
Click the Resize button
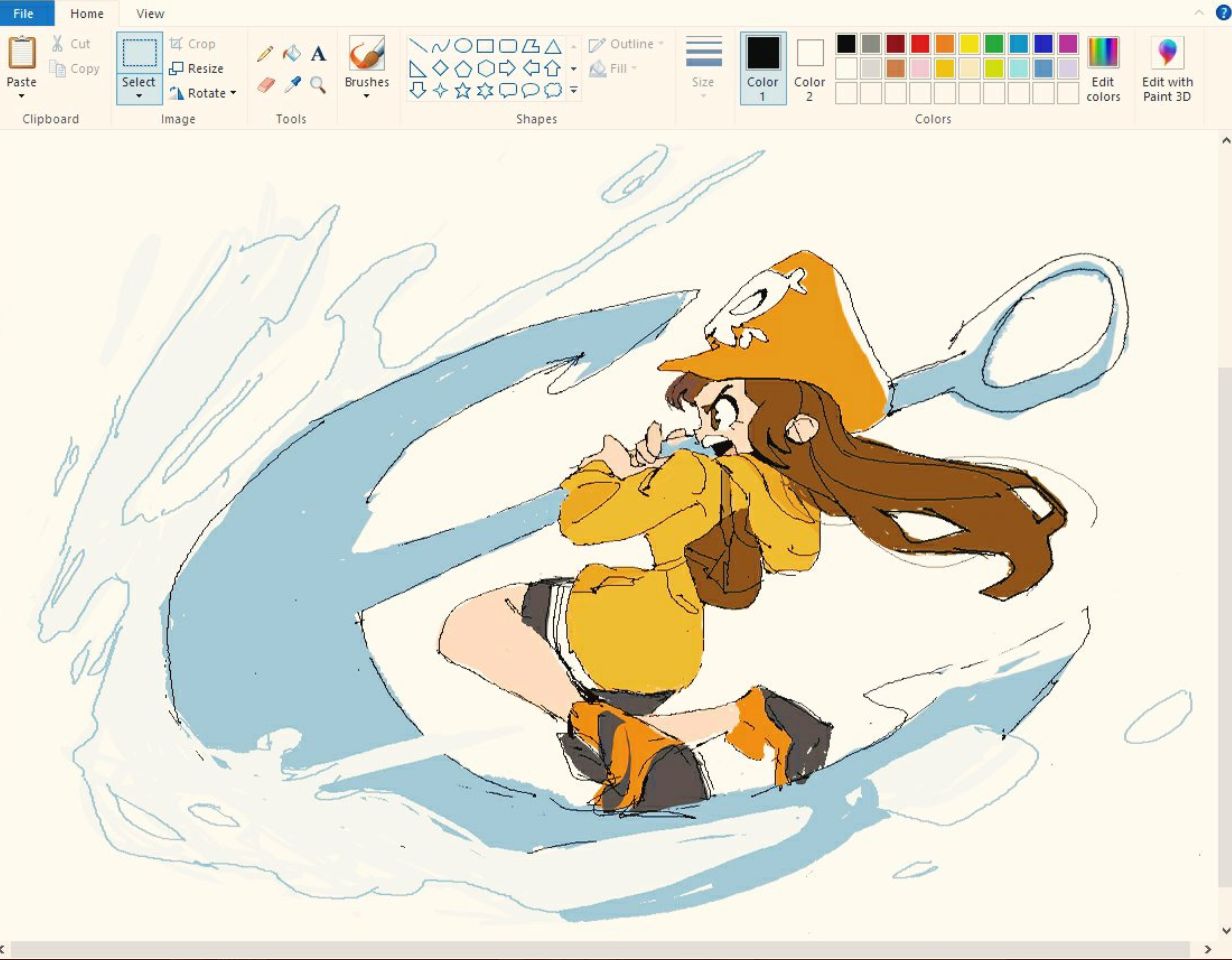199,68
